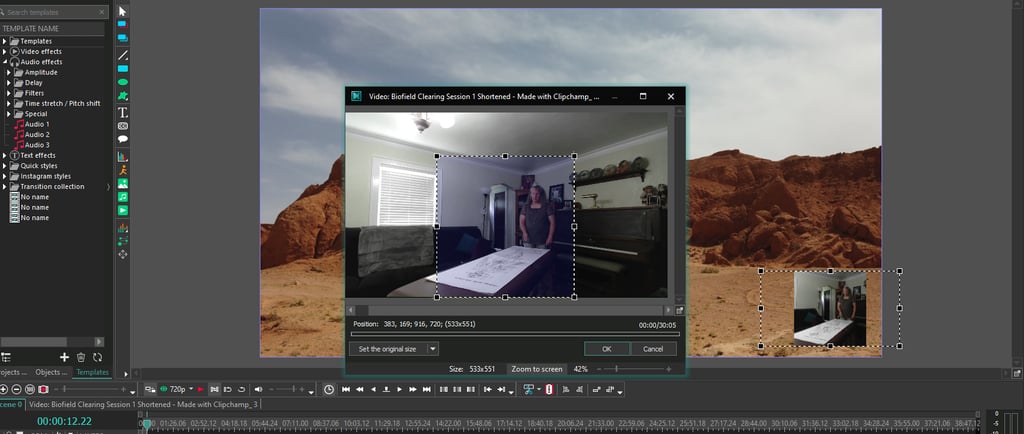Select the Instagram styles item
Image resolution: width=1024 pixels, height=434 pixels.
point(45,176)
